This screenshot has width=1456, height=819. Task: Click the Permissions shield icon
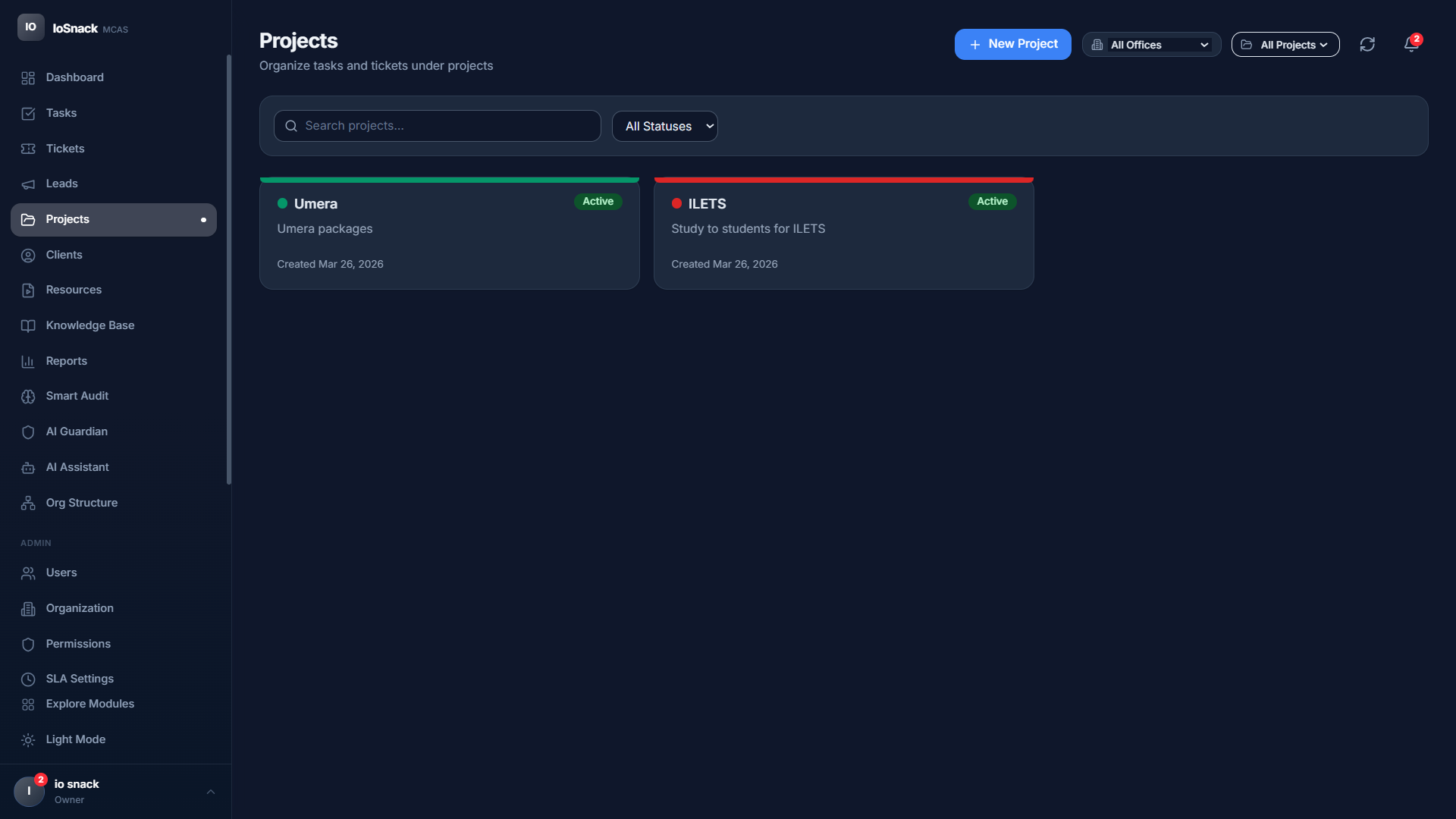28,645
